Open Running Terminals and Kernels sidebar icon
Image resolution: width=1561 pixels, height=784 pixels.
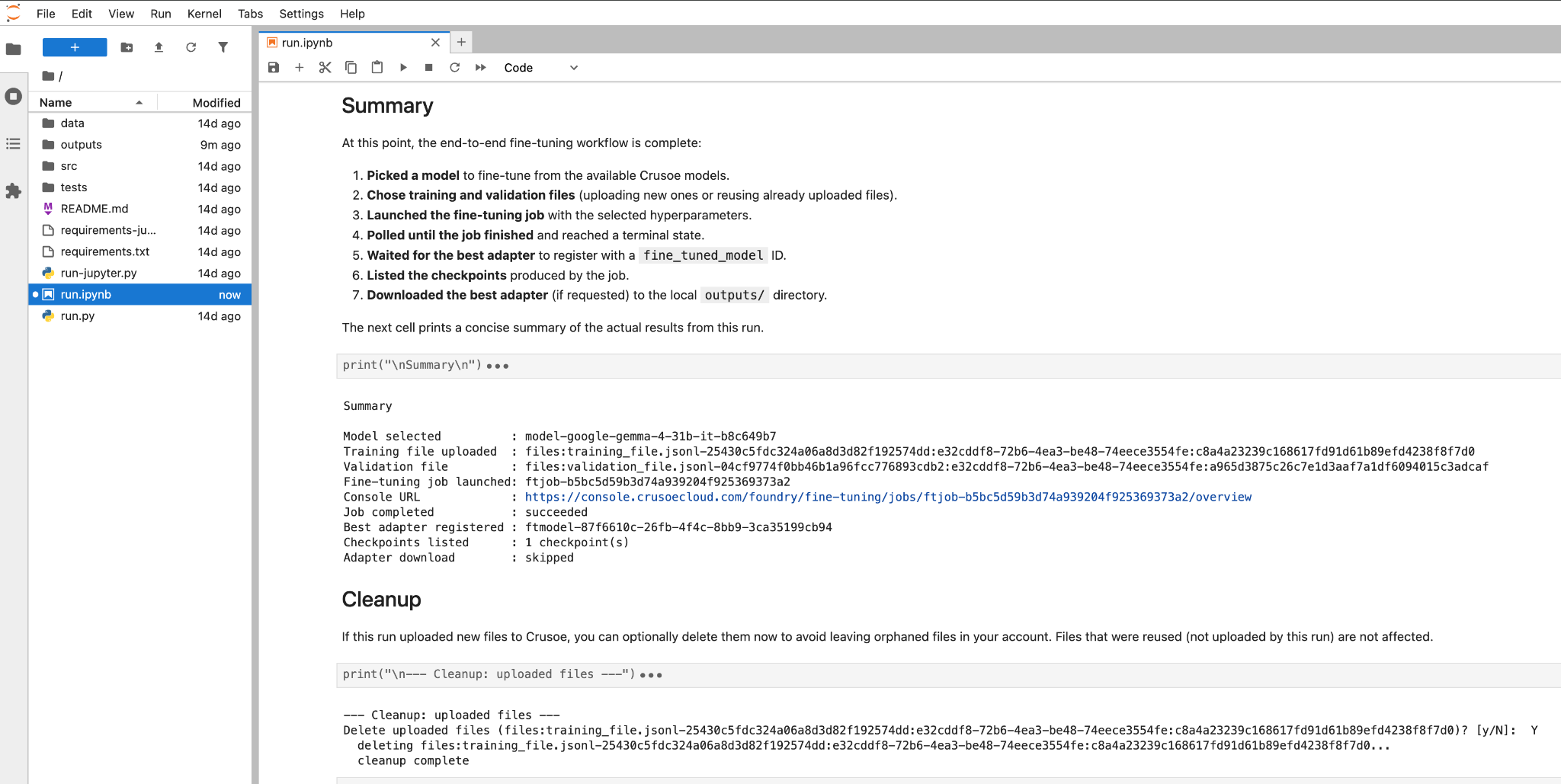click(13, 96)
